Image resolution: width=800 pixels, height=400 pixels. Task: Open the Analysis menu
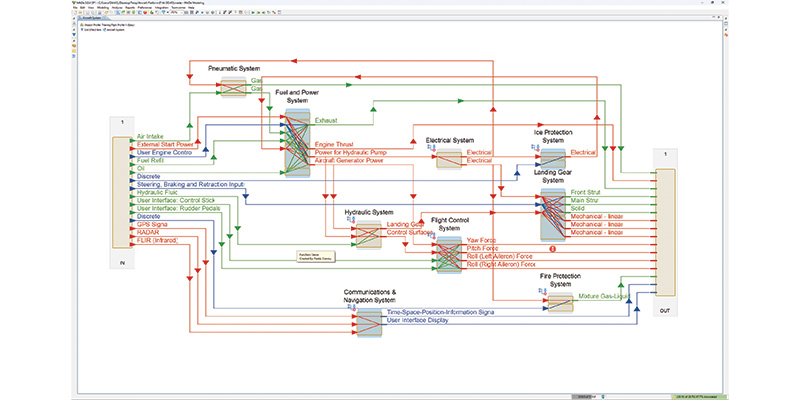[116, 8]
